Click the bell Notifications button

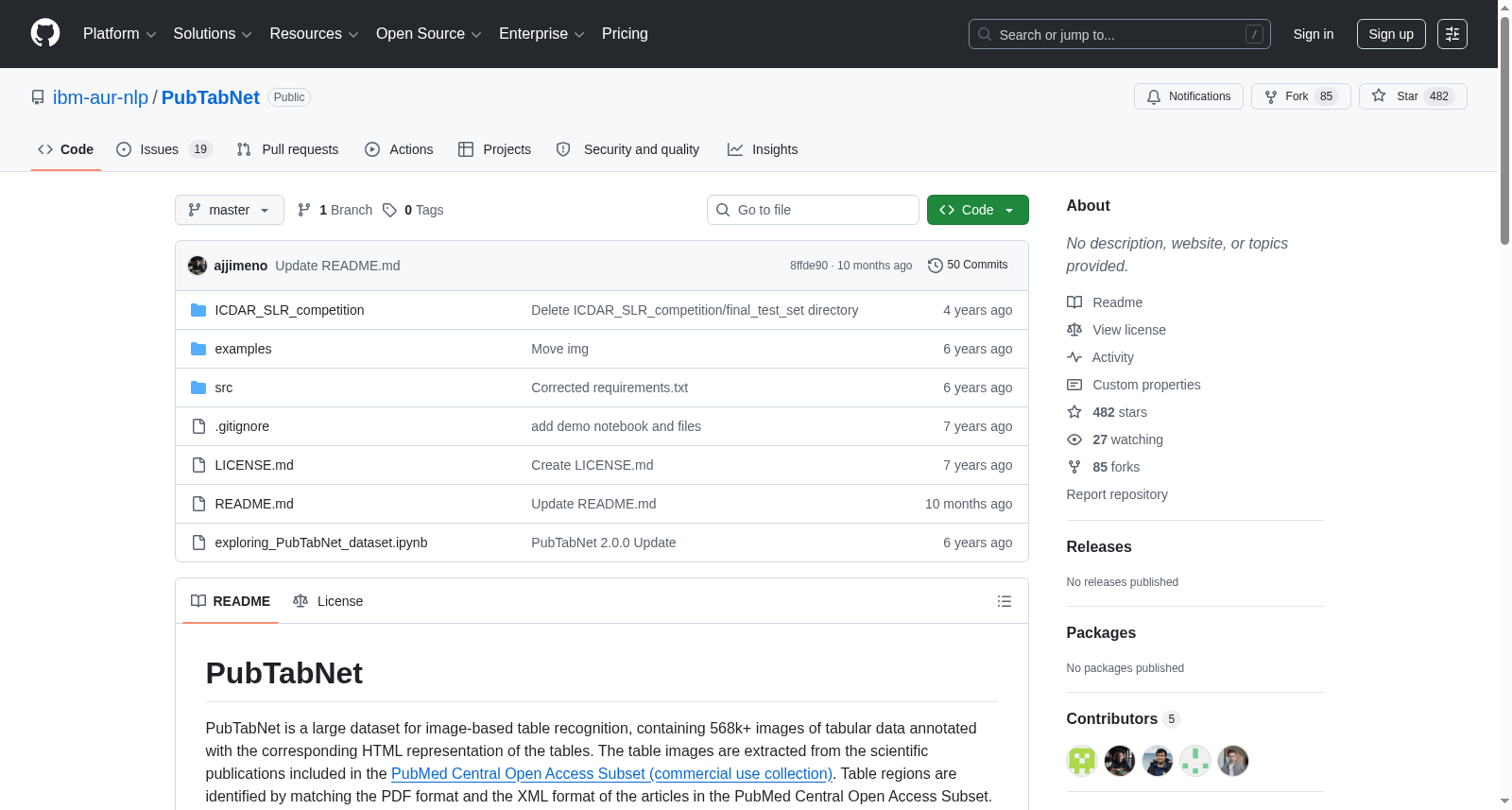(1189, 96)
